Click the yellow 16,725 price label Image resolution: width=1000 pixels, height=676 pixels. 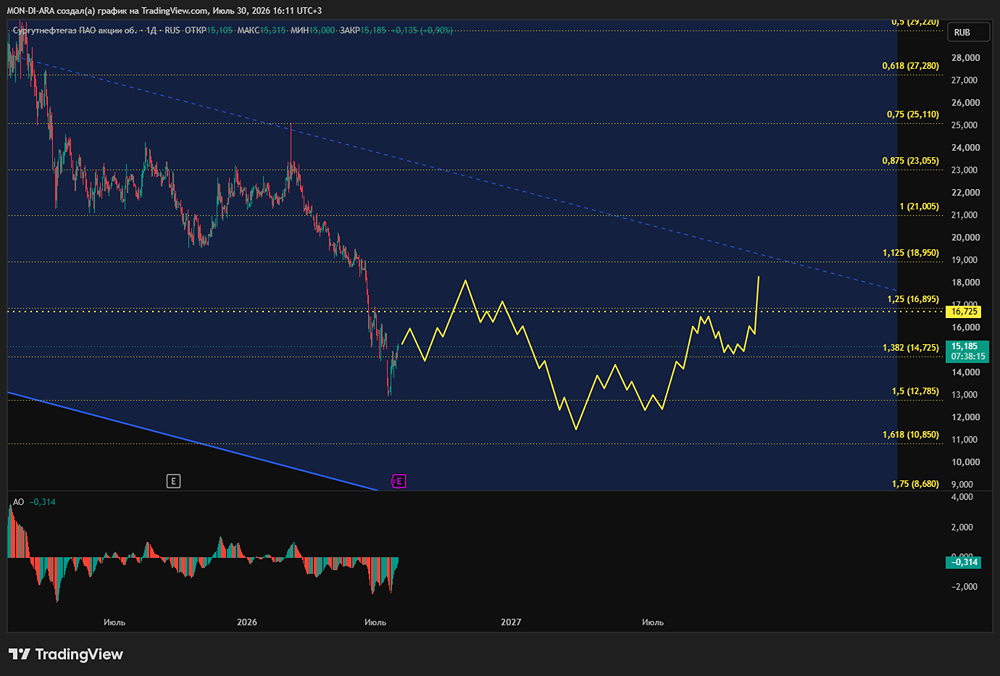pyautogui.click(x=964, y=311)
